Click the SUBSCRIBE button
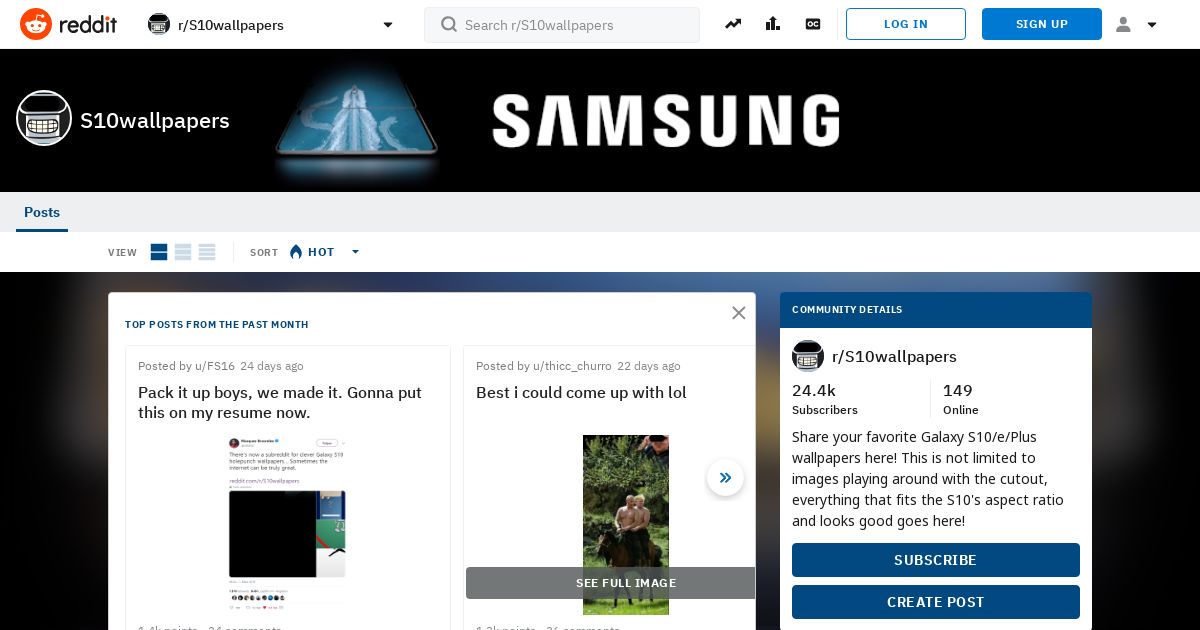Screen dimensions: 1200x630 tap(936, 560)
